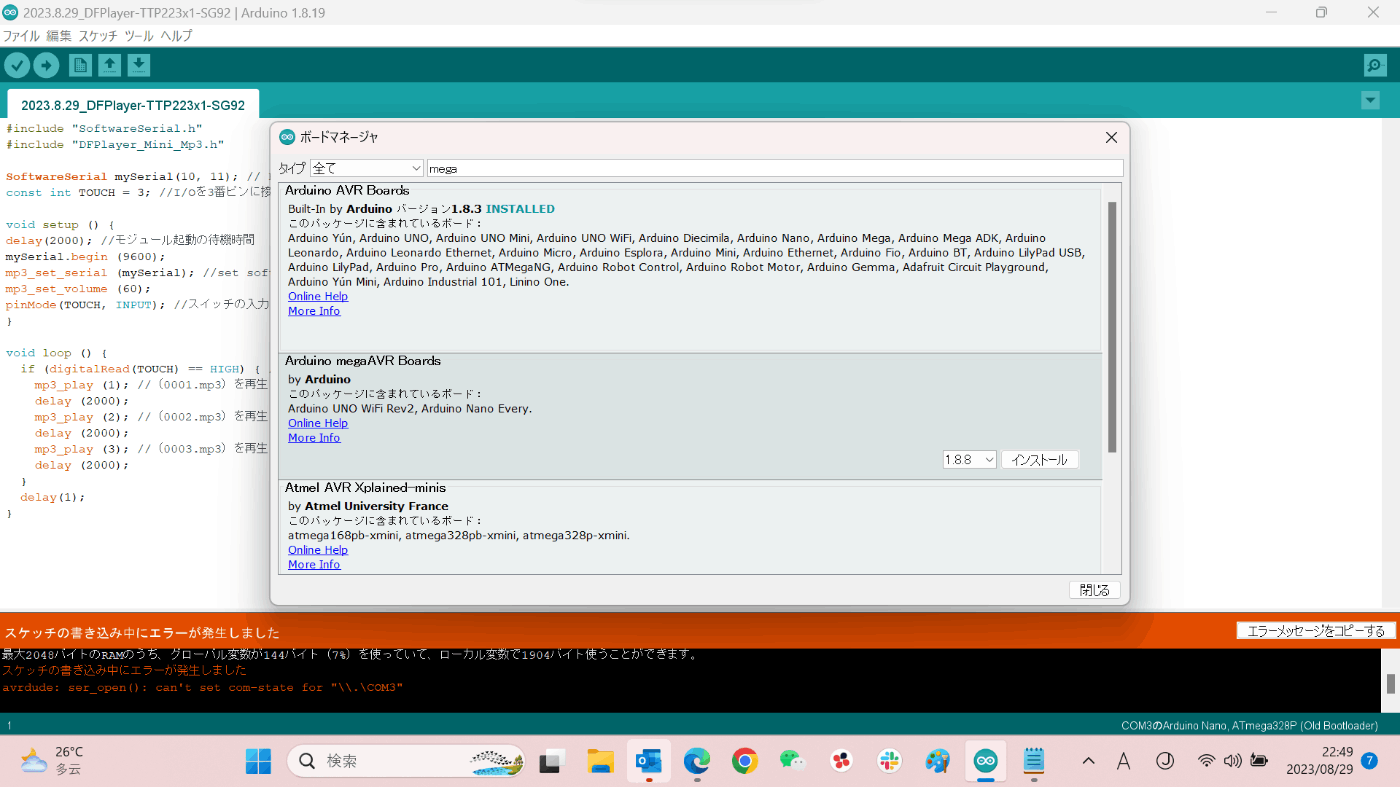Viewport: 1400px width, 787px height.
Task: Click the Verify (checkmark) toolbar button
Action: pos(17,65)
